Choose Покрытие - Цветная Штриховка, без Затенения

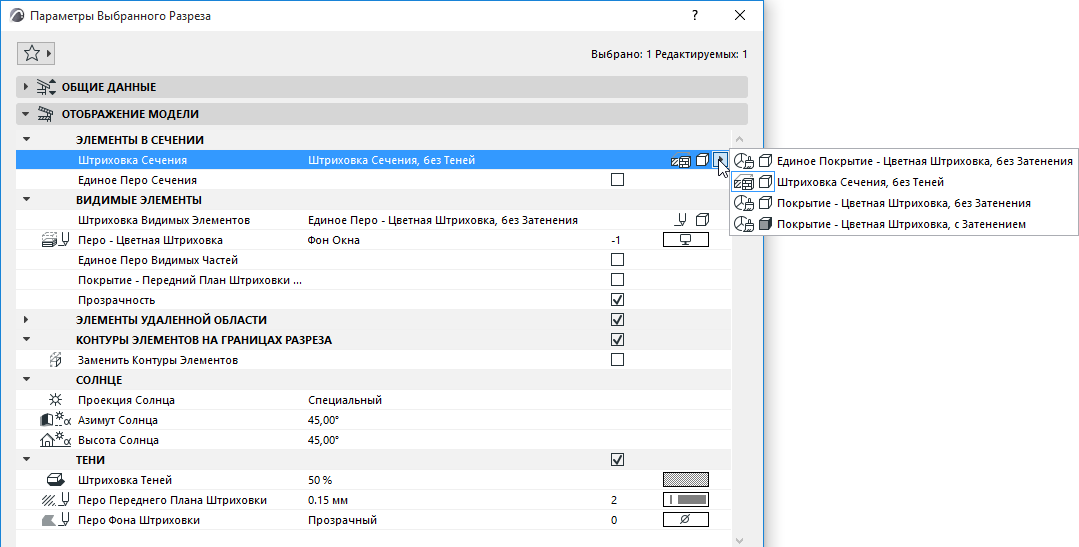click(x=904, y=203)
